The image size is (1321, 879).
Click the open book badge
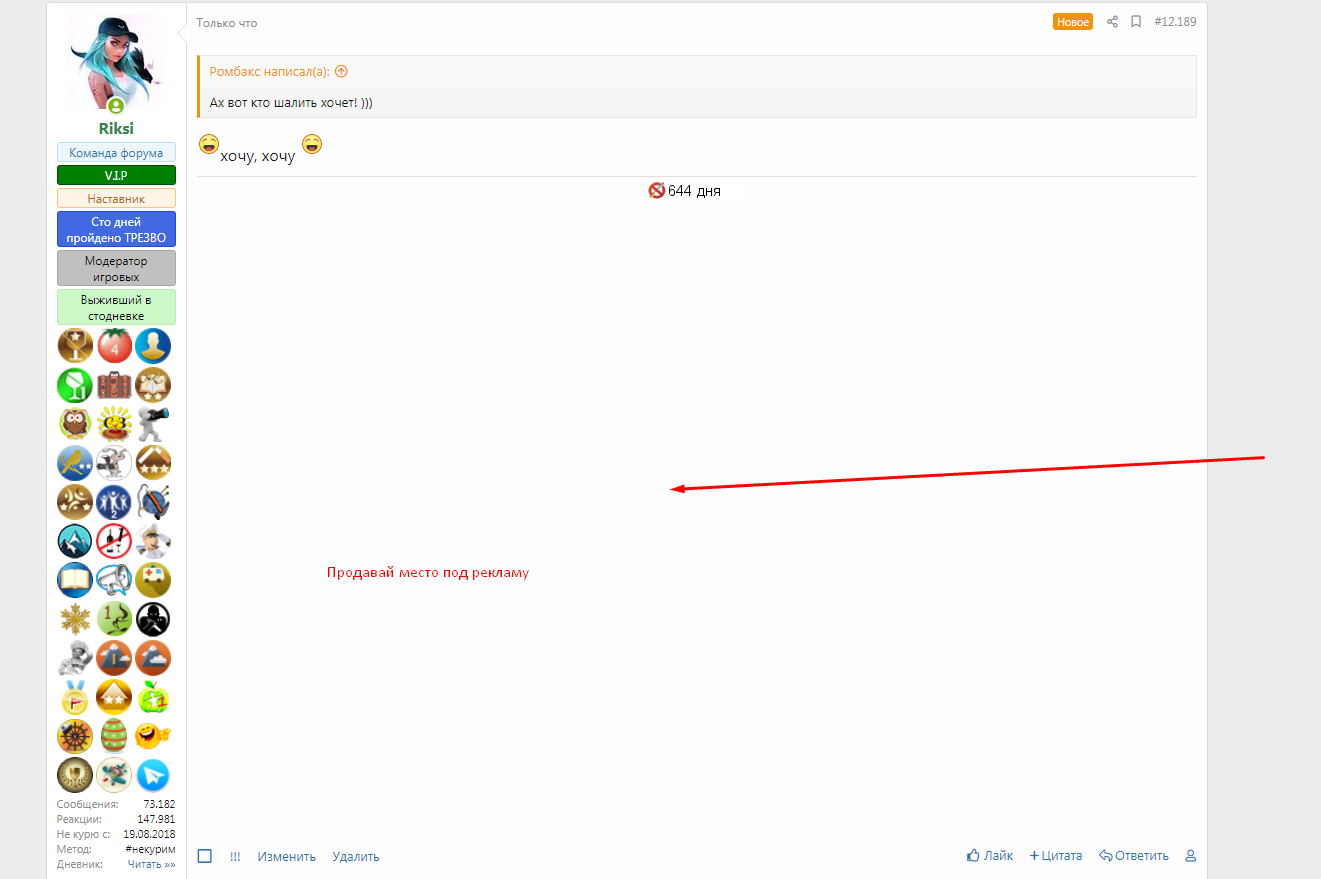[x=75, y=580]
